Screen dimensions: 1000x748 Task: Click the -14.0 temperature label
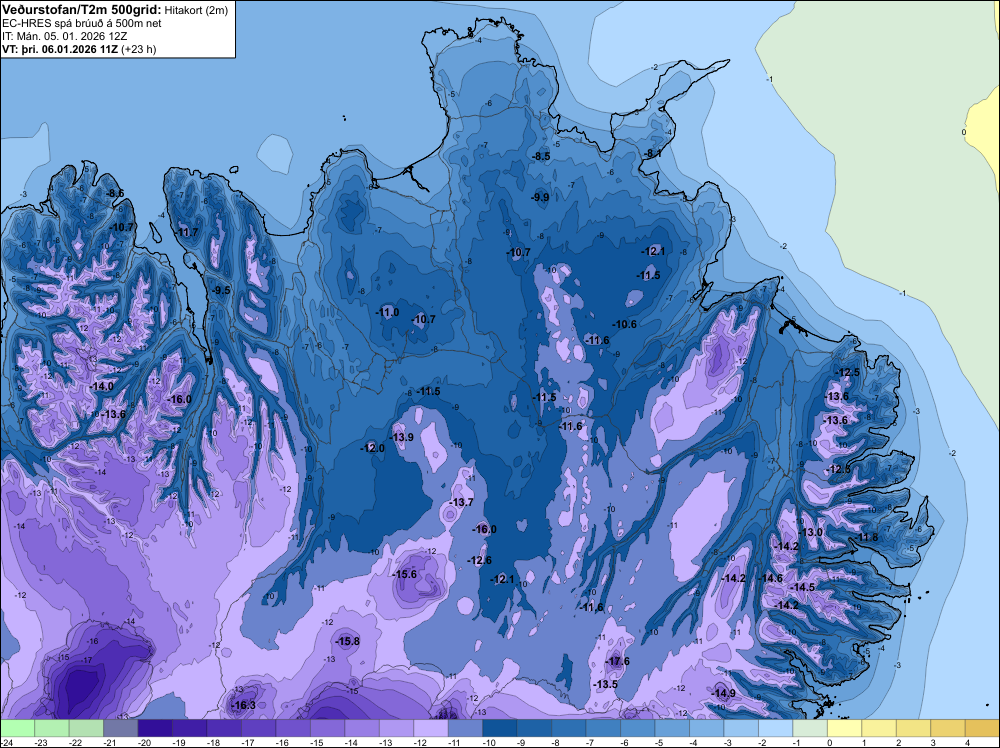(102, 386)
